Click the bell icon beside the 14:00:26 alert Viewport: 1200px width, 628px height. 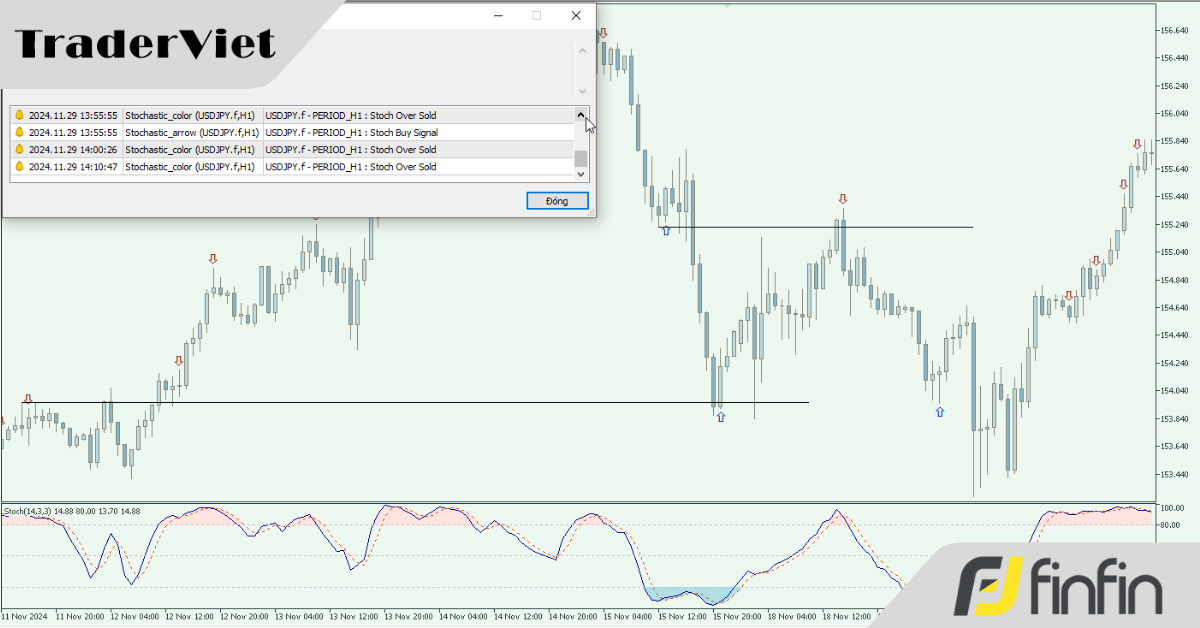(x=18, y=149)
